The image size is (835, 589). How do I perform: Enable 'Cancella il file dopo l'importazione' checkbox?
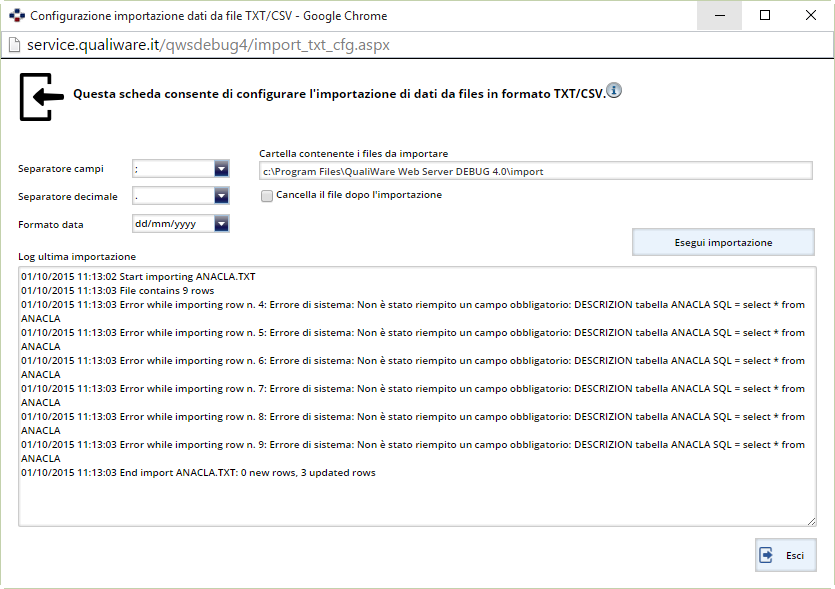[x=267, y=196]
